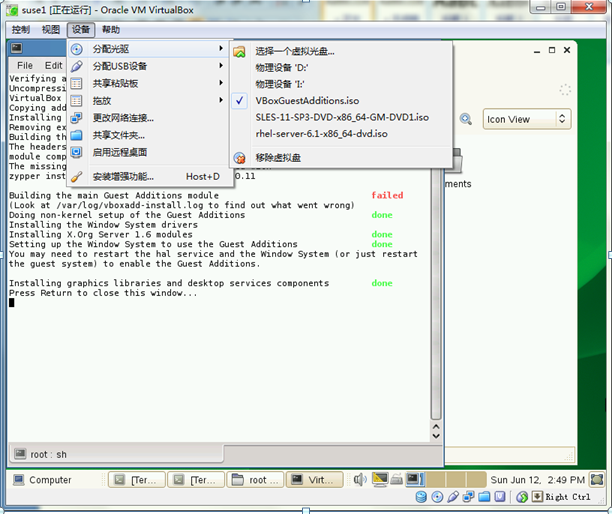Expand arrow on the 拖放 row
Viewport: 612px width, 514px height.
pos(221,100)
